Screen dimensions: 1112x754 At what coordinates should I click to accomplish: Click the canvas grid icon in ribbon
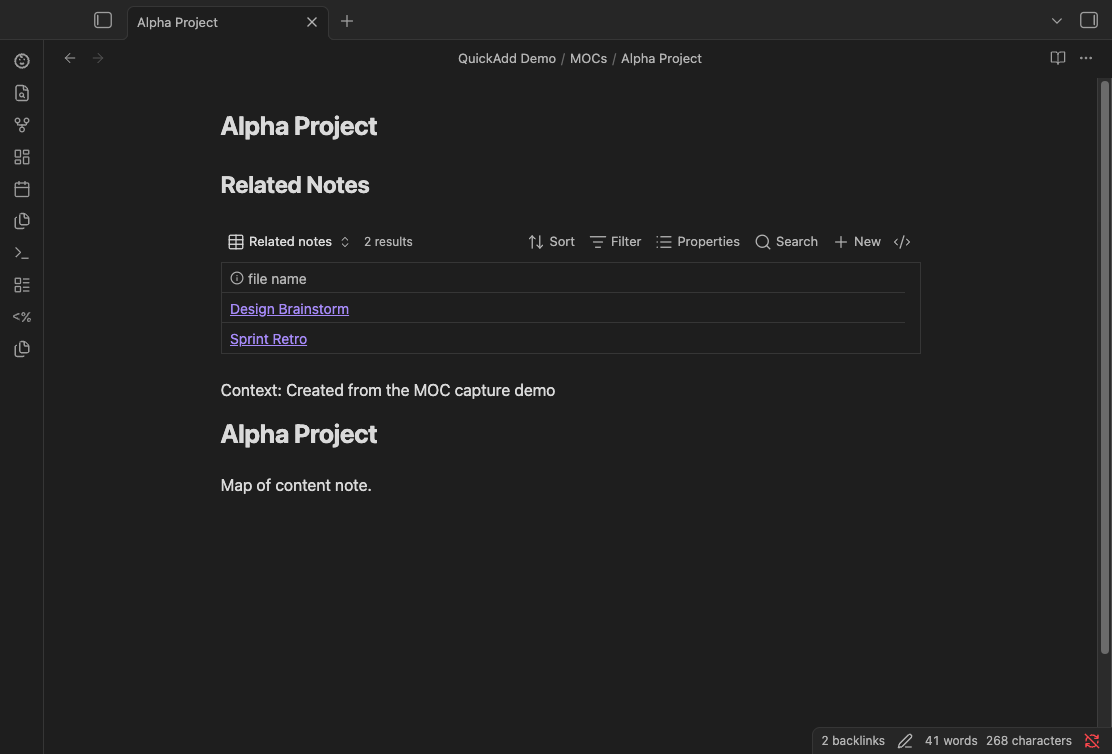(22, 157)
